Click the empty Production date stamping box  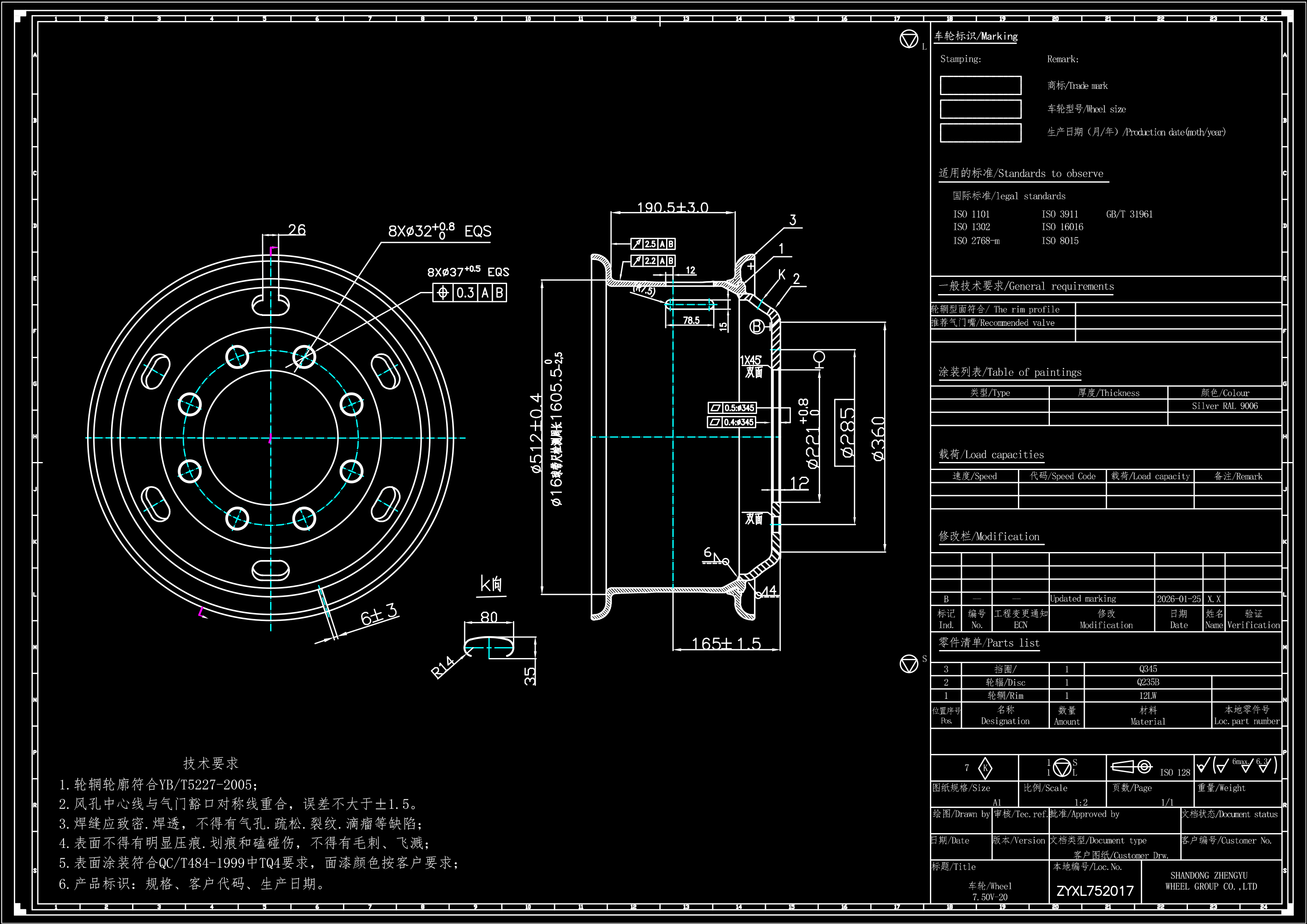click(x=980, y=133)
